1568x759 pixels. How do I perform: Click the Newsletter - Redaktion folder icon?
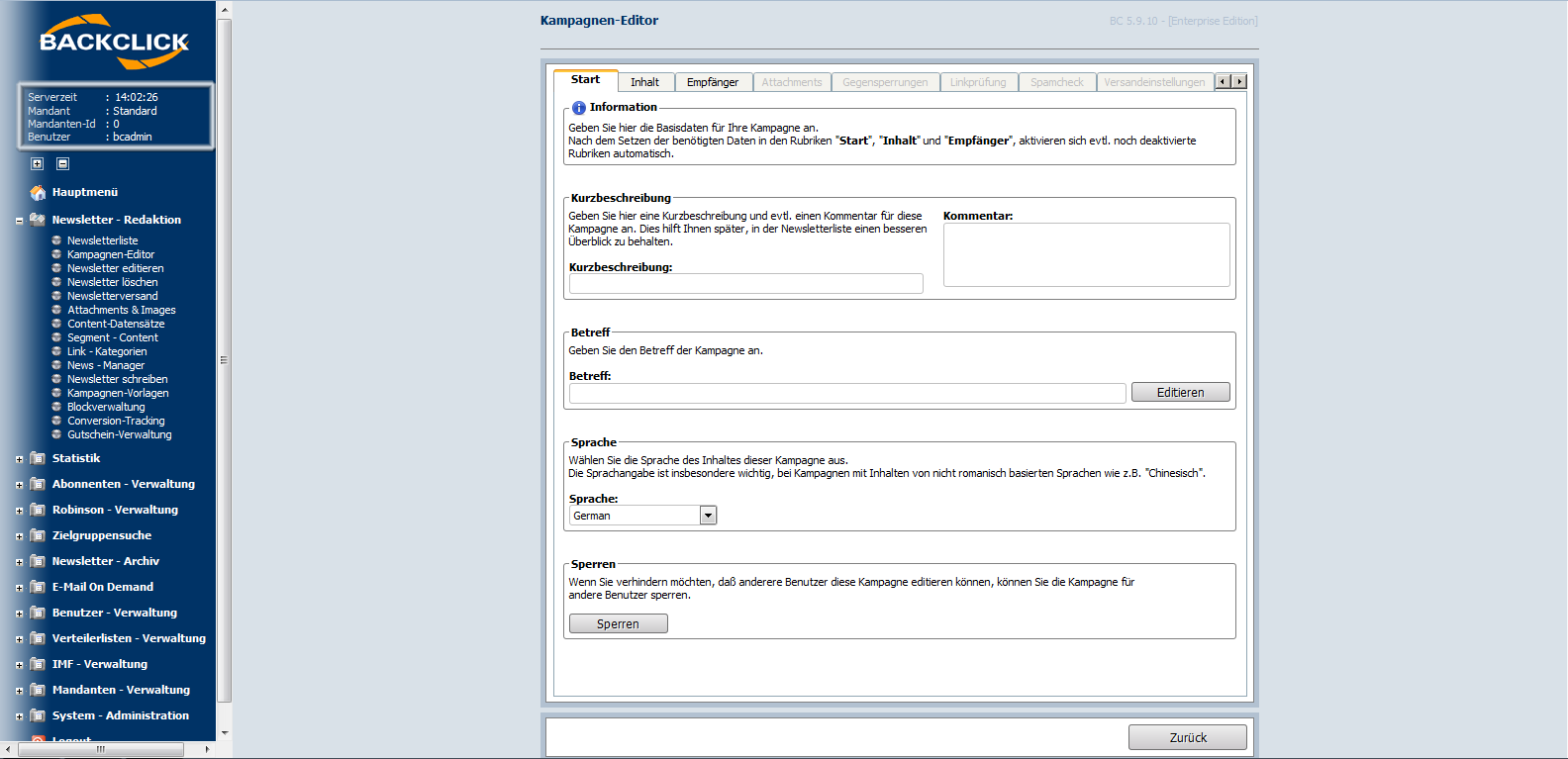38,220
